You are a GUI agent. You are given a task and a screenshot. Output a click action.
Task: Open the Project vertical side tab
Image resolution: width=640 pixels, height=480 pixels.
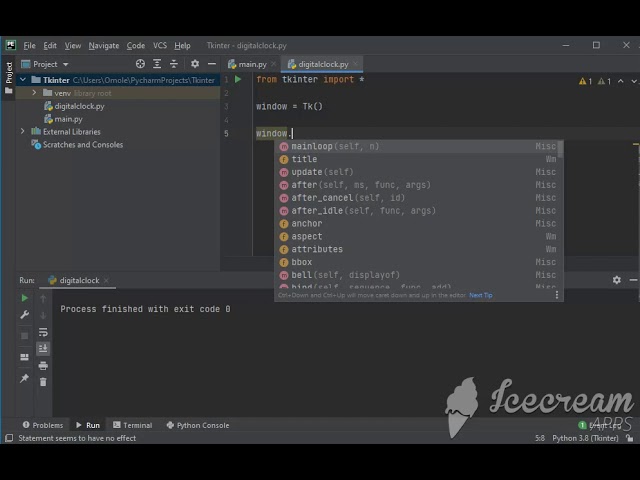pyautogui.click(x=9, y=78)
